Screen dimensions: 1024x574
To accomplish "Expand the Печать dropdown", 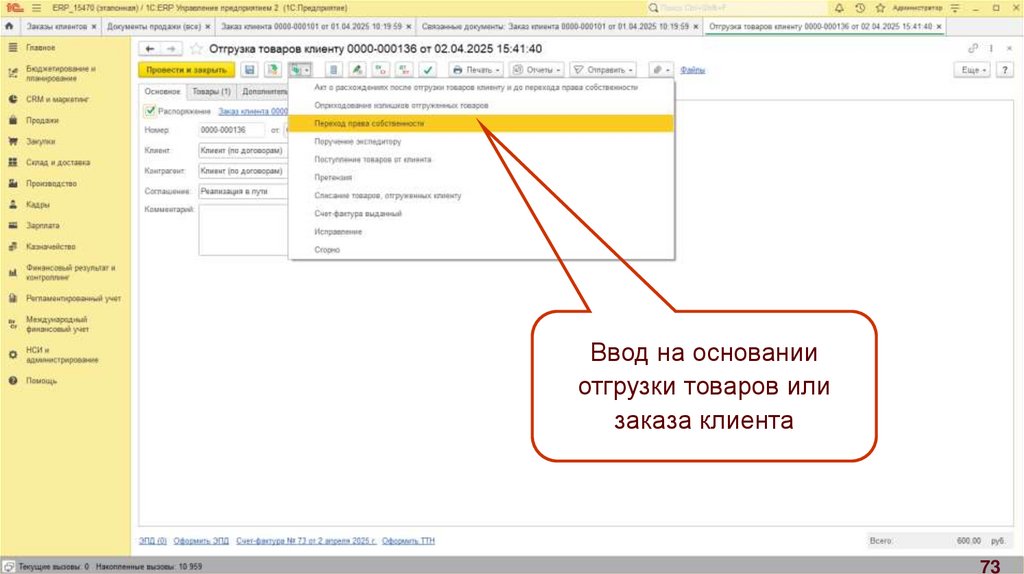I will (x=476, y=70).
